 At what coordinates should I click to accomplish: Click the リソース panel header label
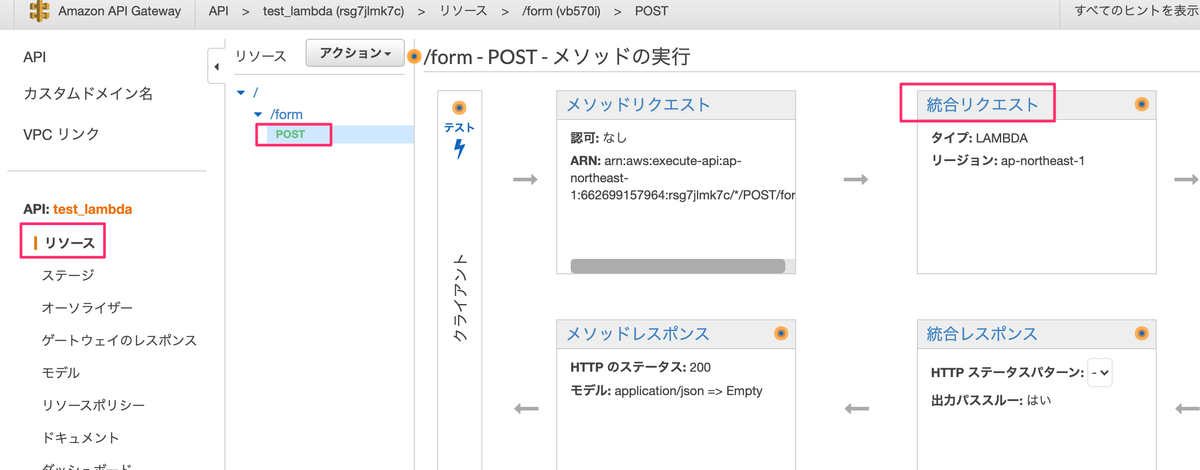pos(260,56)
